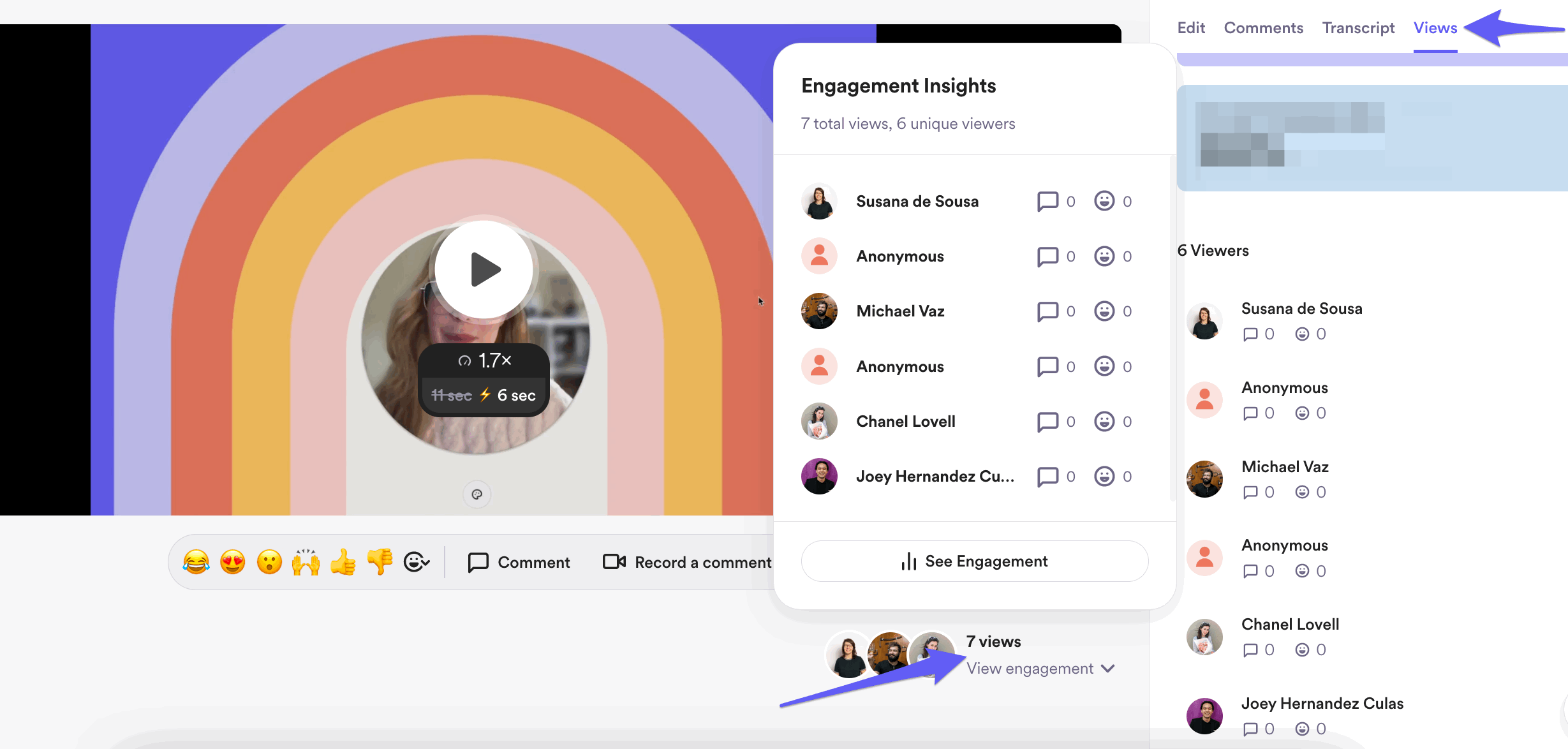
Task: Click the small reaction icon below video bubble
Action: pyautogui.click(x=477, y=494)
